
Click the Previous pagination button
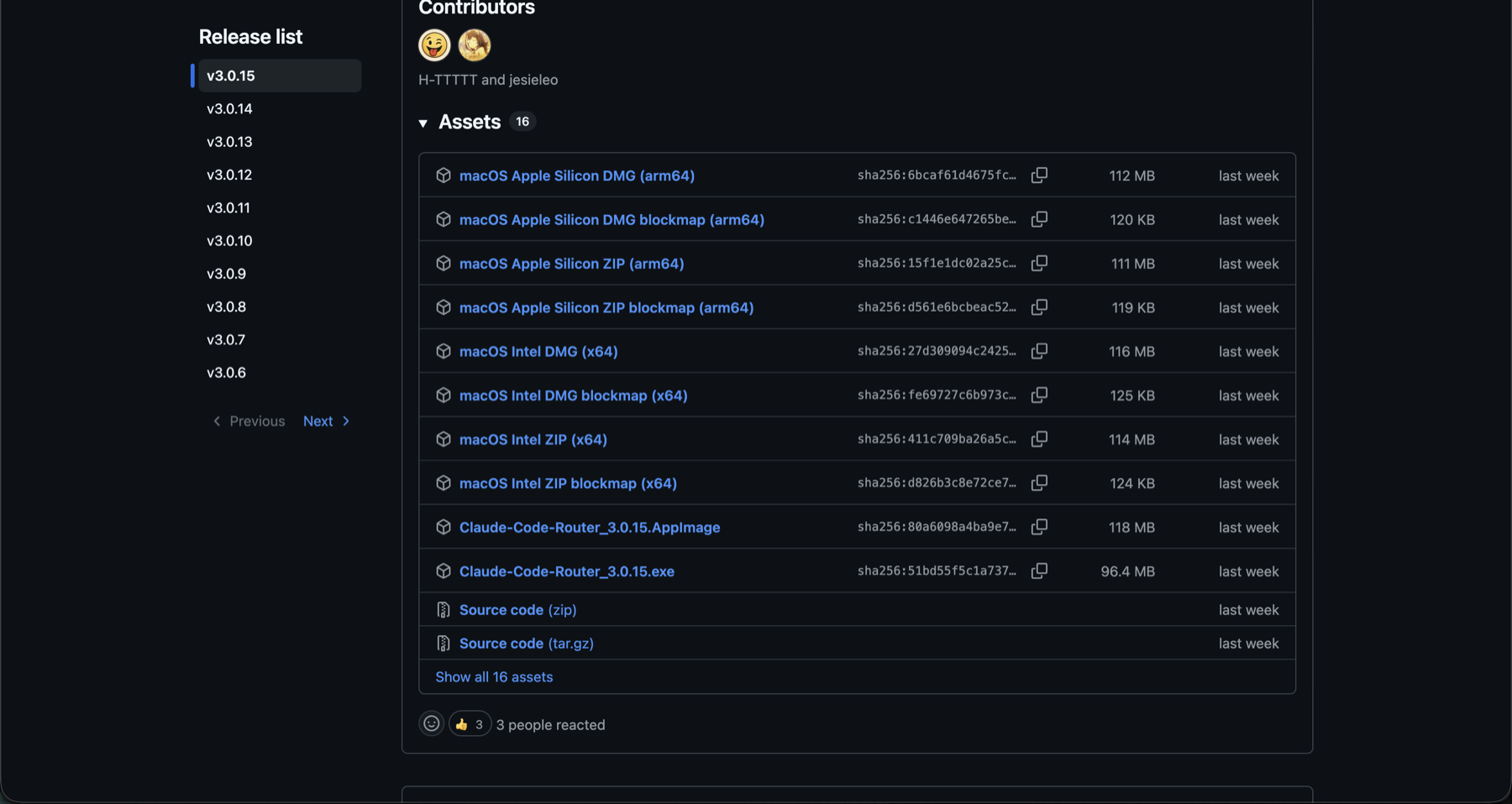tap(249, 421)
